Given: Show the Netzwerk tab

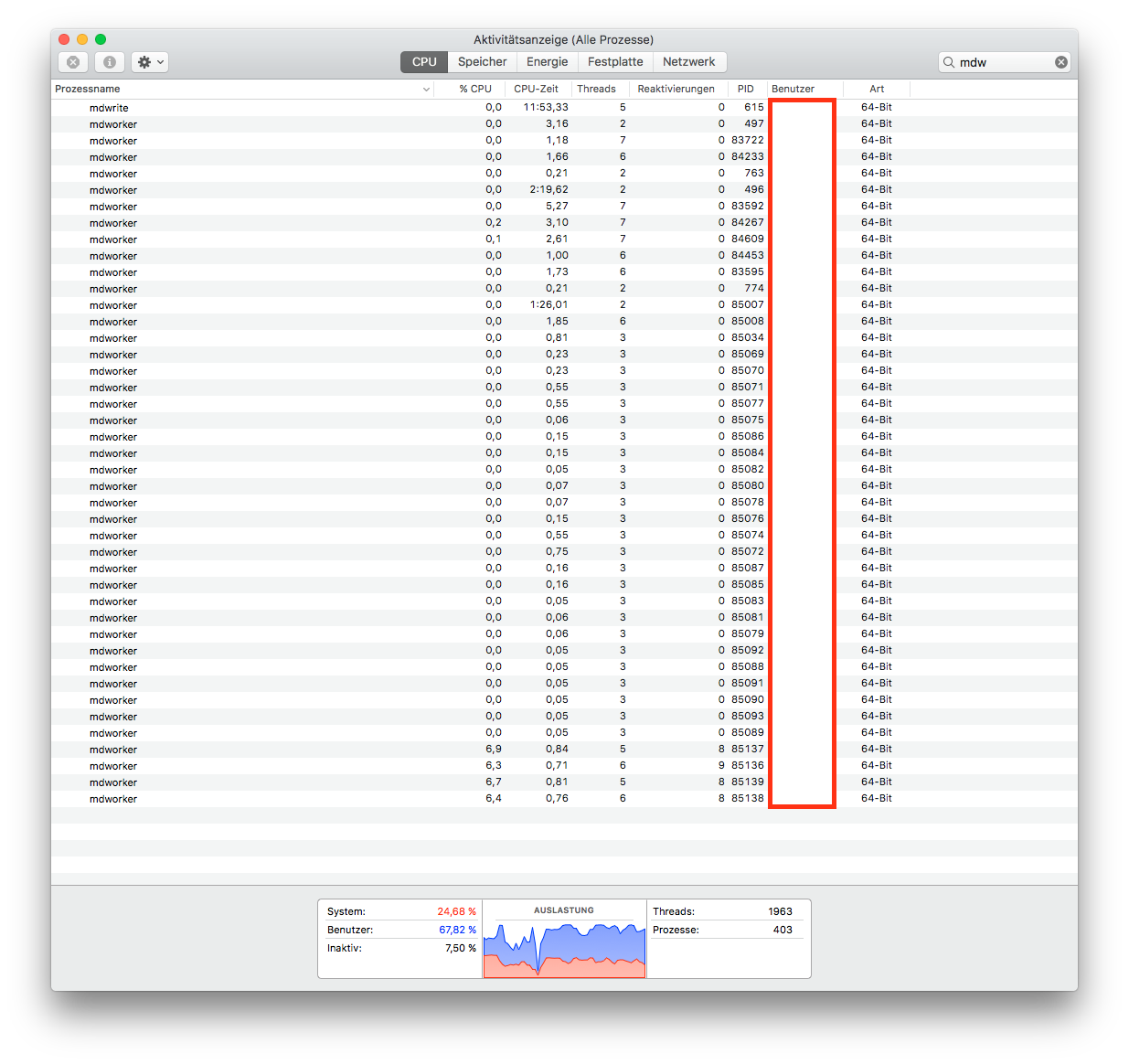Looking at the screenshot, I should [x=689, y=62].
